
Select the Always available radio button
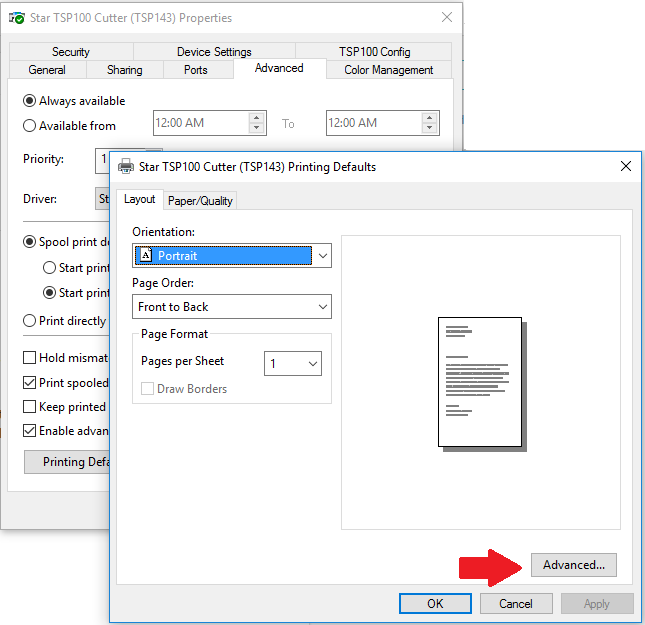tap(29, 101)
